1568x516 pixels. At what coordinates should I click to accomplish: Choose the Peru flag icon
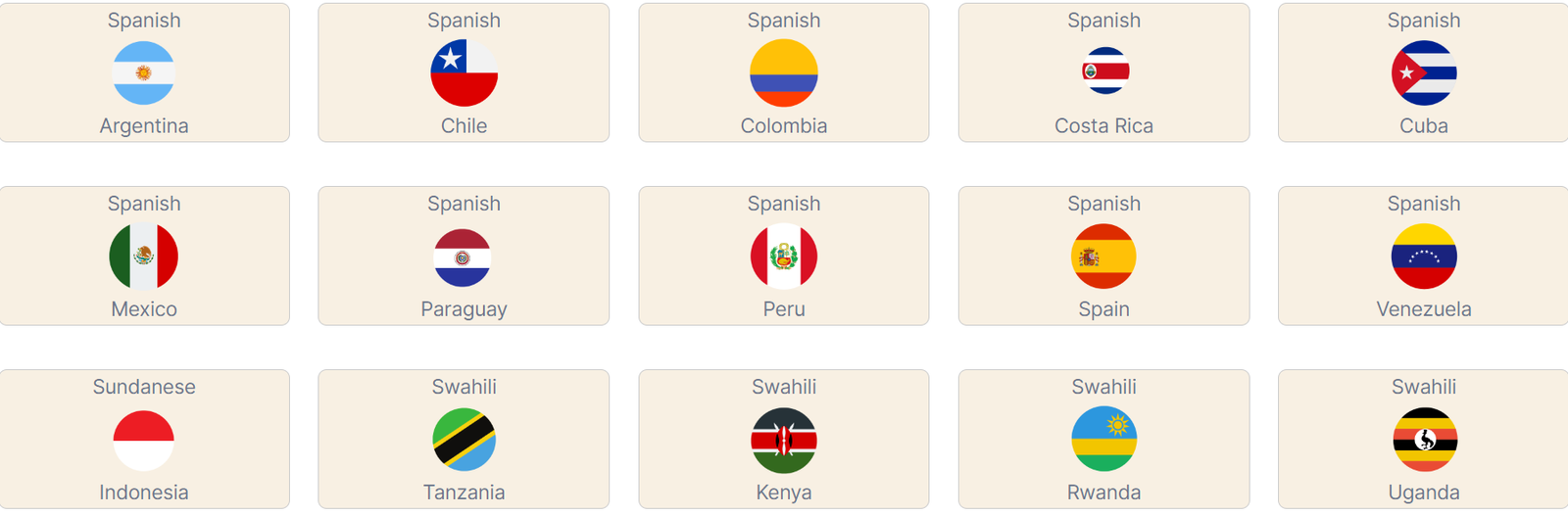click(784, 257)
